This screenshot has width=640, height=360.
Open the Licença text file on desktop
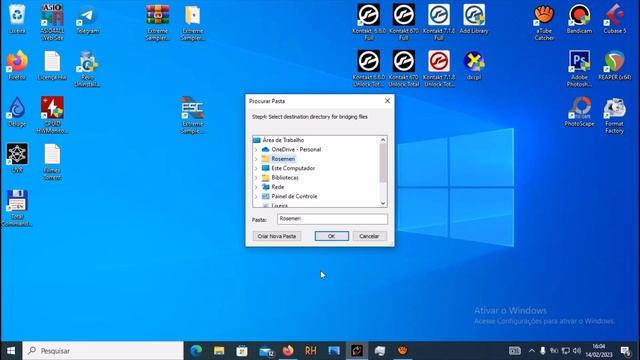point(52,65)
